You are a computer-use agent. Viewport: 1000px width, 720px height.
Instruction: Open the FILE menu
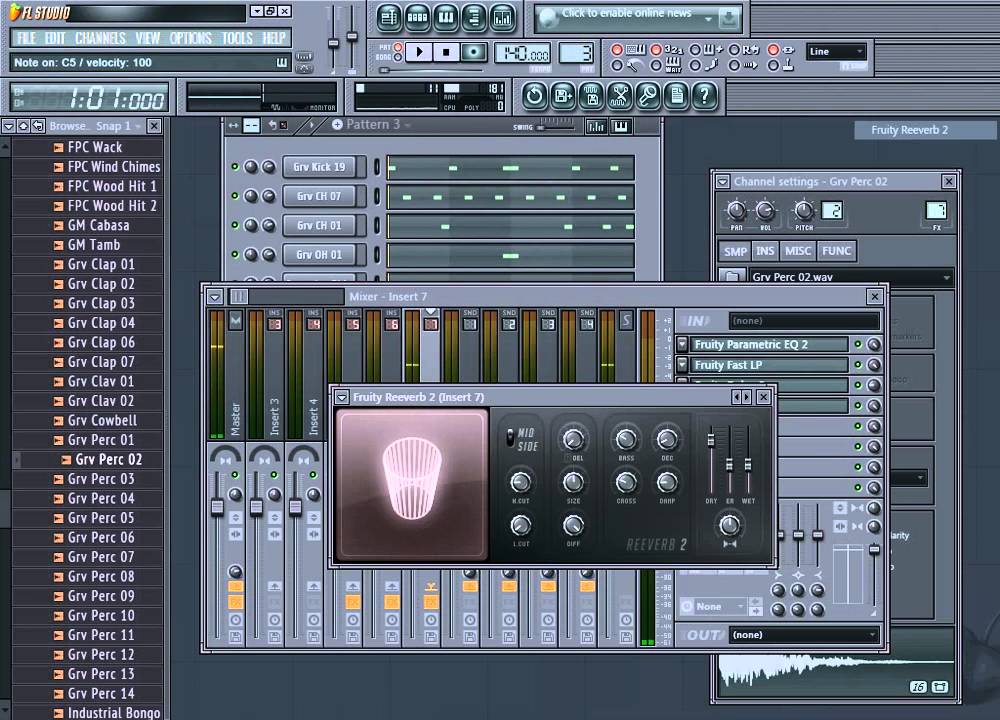[26, 38]
